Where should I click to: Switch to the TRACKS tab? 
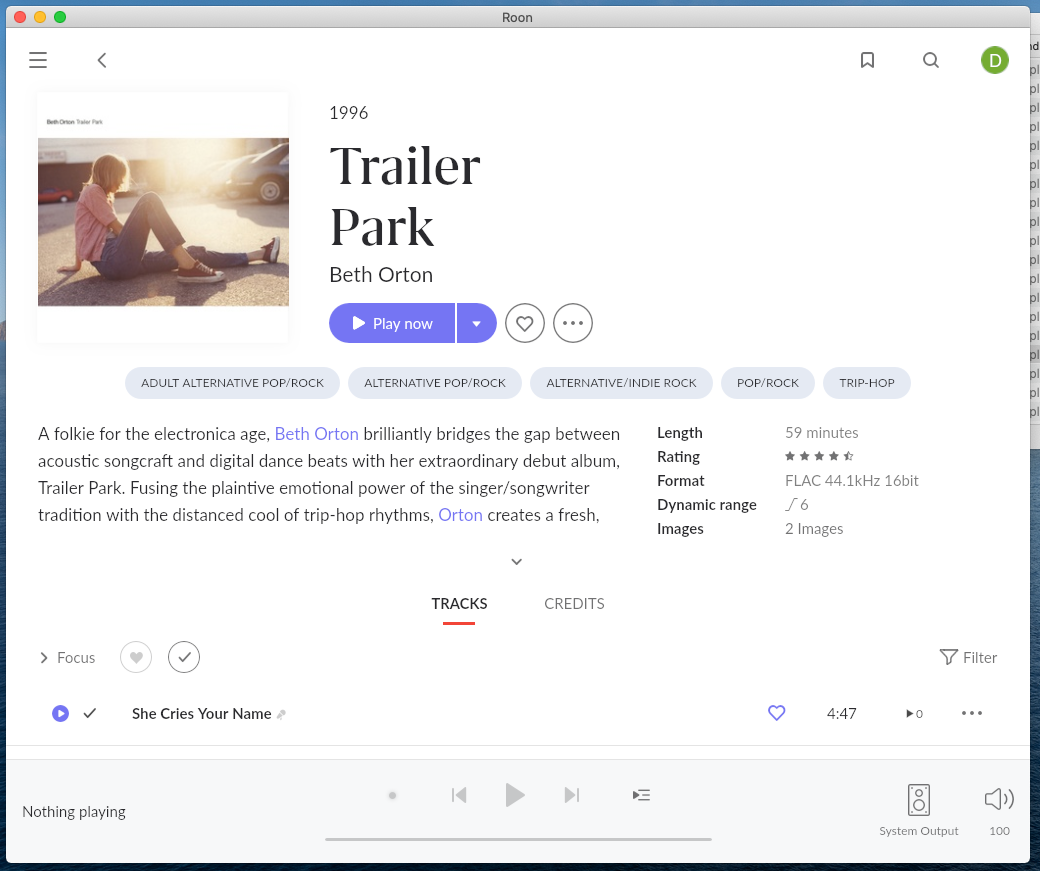459,604
